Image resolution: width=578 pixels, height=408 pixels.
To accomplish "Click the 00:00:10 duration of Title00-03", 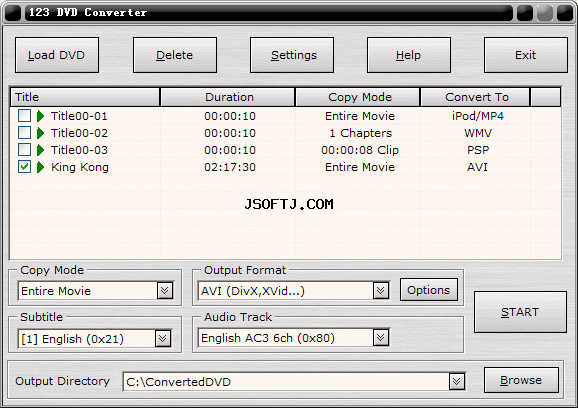I will click(x=230, y=150).
